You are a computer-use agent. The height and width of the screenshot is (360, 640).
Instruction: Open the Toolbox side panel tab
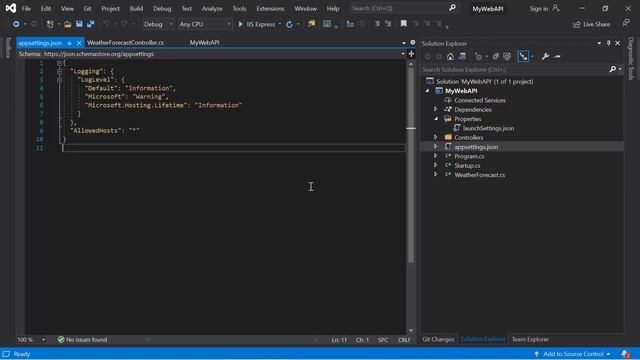pos(7,47)
